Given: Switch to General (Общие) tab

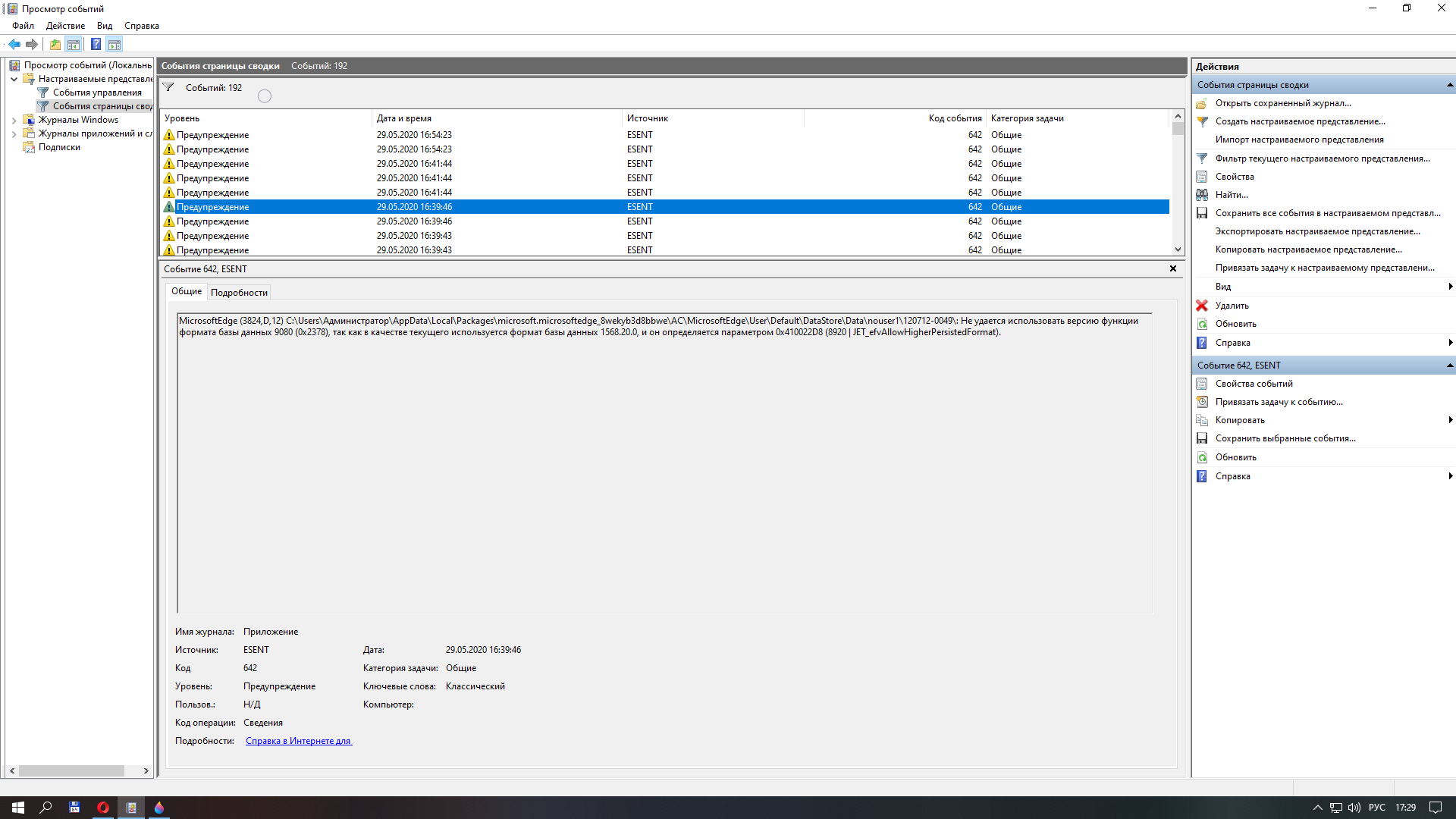Looking at the screenshot, I should coord(187,291).
